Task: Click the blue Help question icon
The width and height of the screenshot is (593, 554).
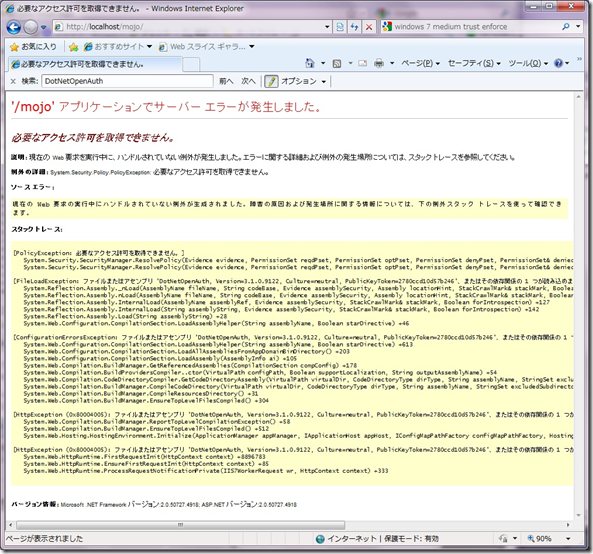Action: (x=559, y=63)
